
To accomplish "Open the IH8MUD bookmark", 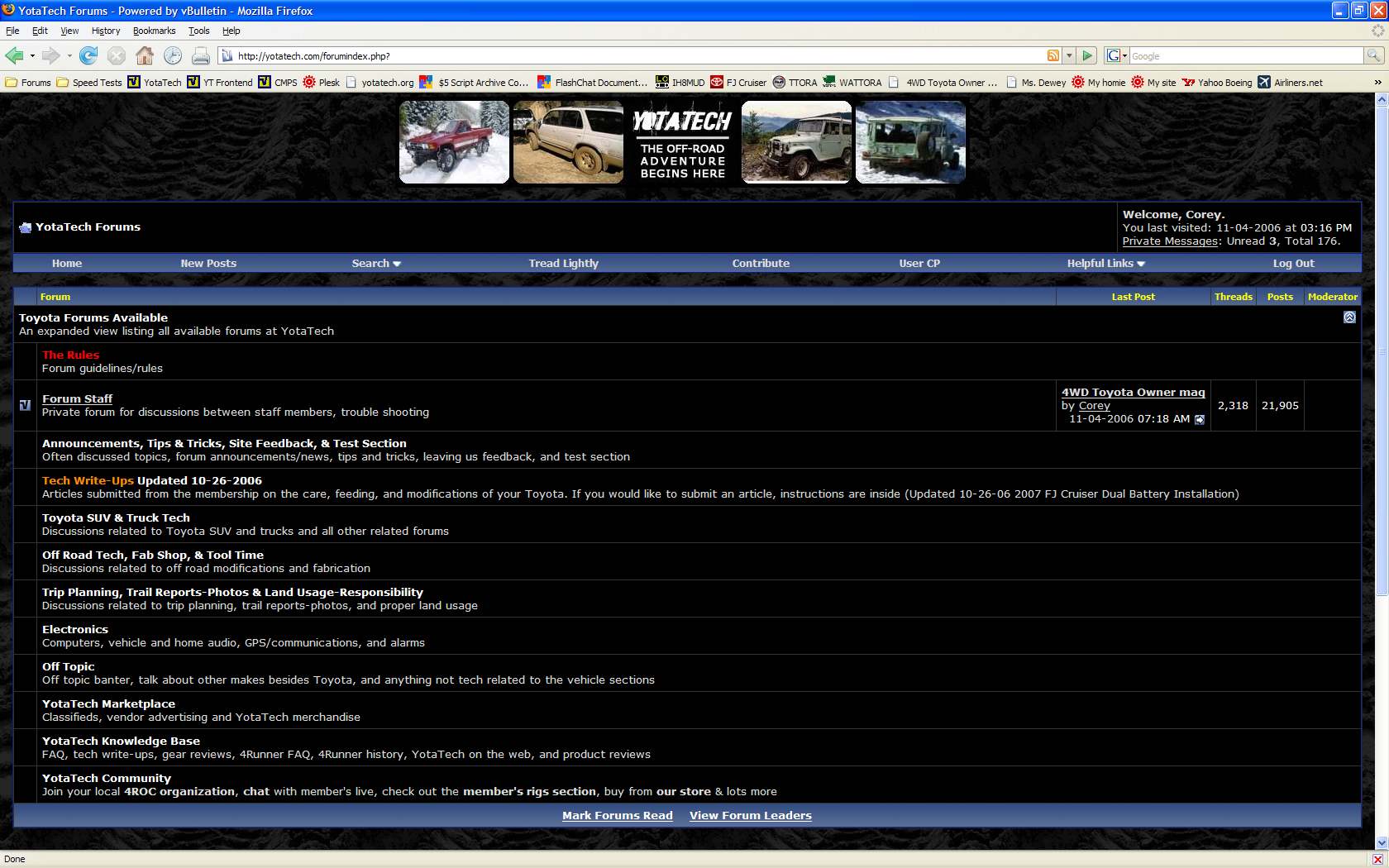I will (680, 83).
